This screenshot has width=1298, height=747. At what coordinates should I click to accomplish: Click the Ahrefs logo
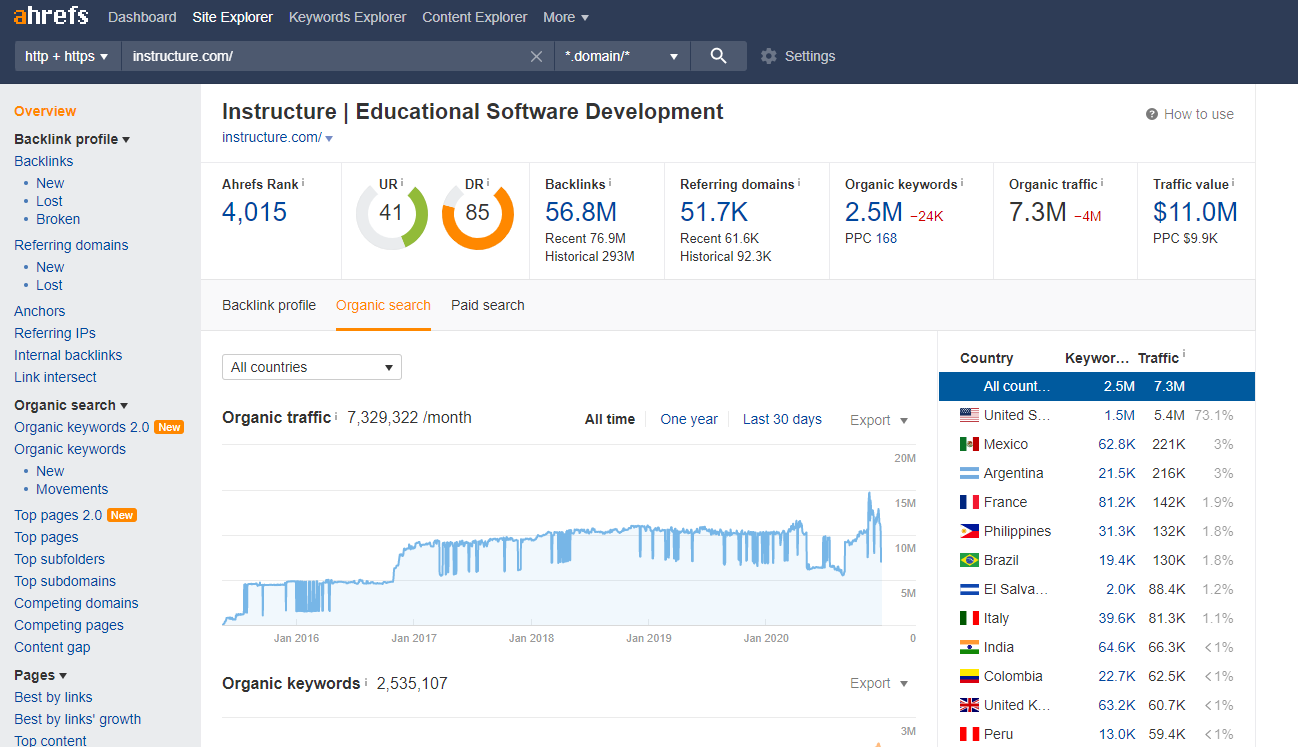(51, 16)
